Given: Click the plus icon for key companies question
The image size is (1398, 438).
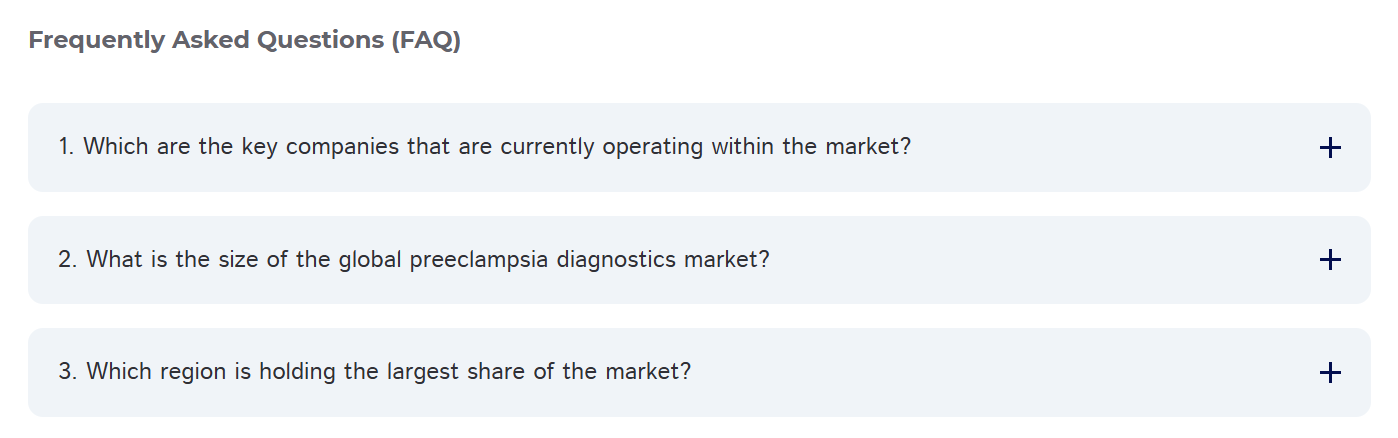Looking at the screenshot, I should pyautogui.click(x=1329, y=148).
